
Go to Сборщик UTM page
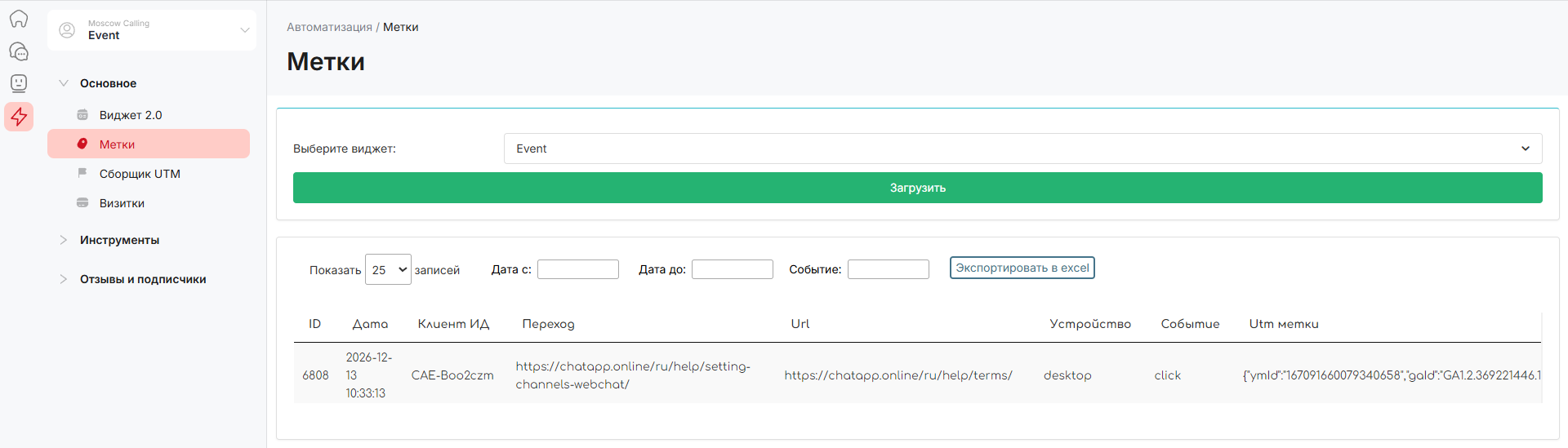[x=140, y=174]
